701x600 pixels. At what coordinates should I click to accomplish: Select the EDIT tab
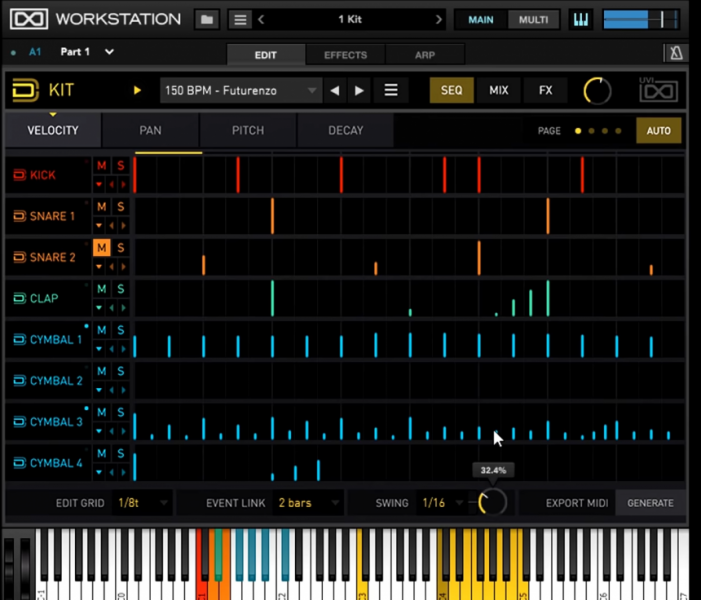[266, 55]
